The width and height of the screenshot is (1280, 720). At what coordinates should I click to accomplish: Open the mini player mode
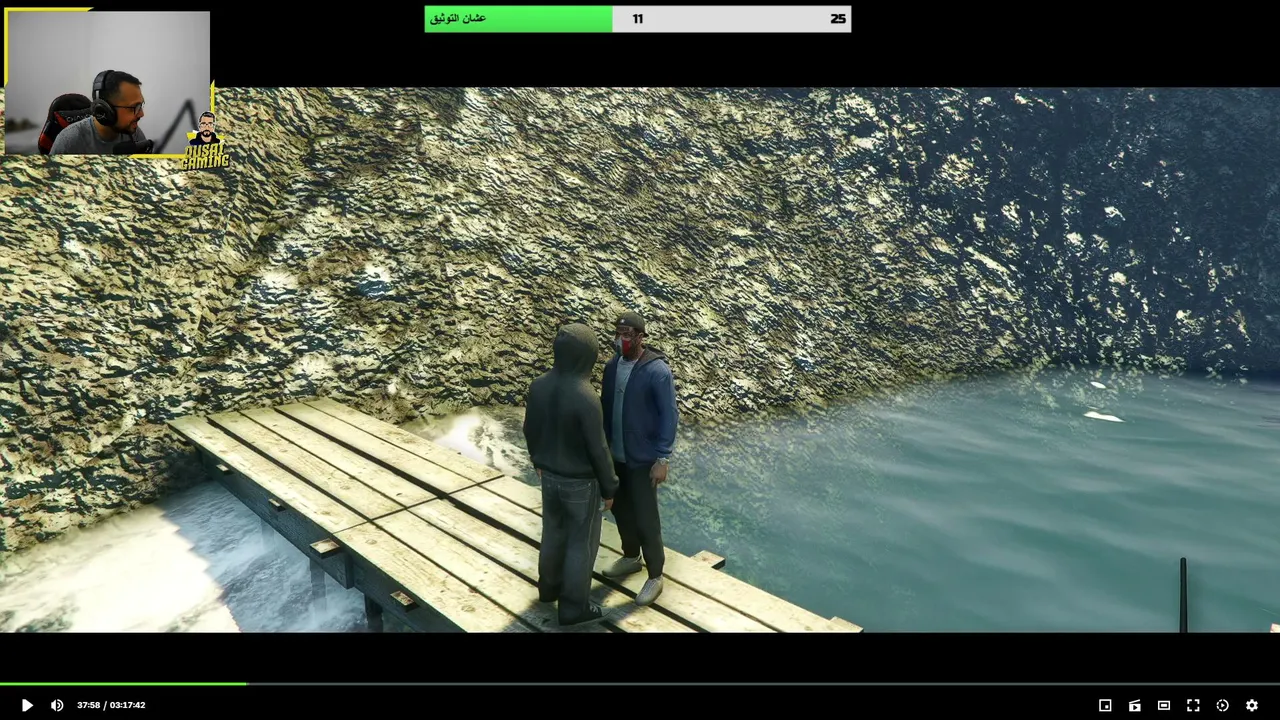(x=1105, y=705)
